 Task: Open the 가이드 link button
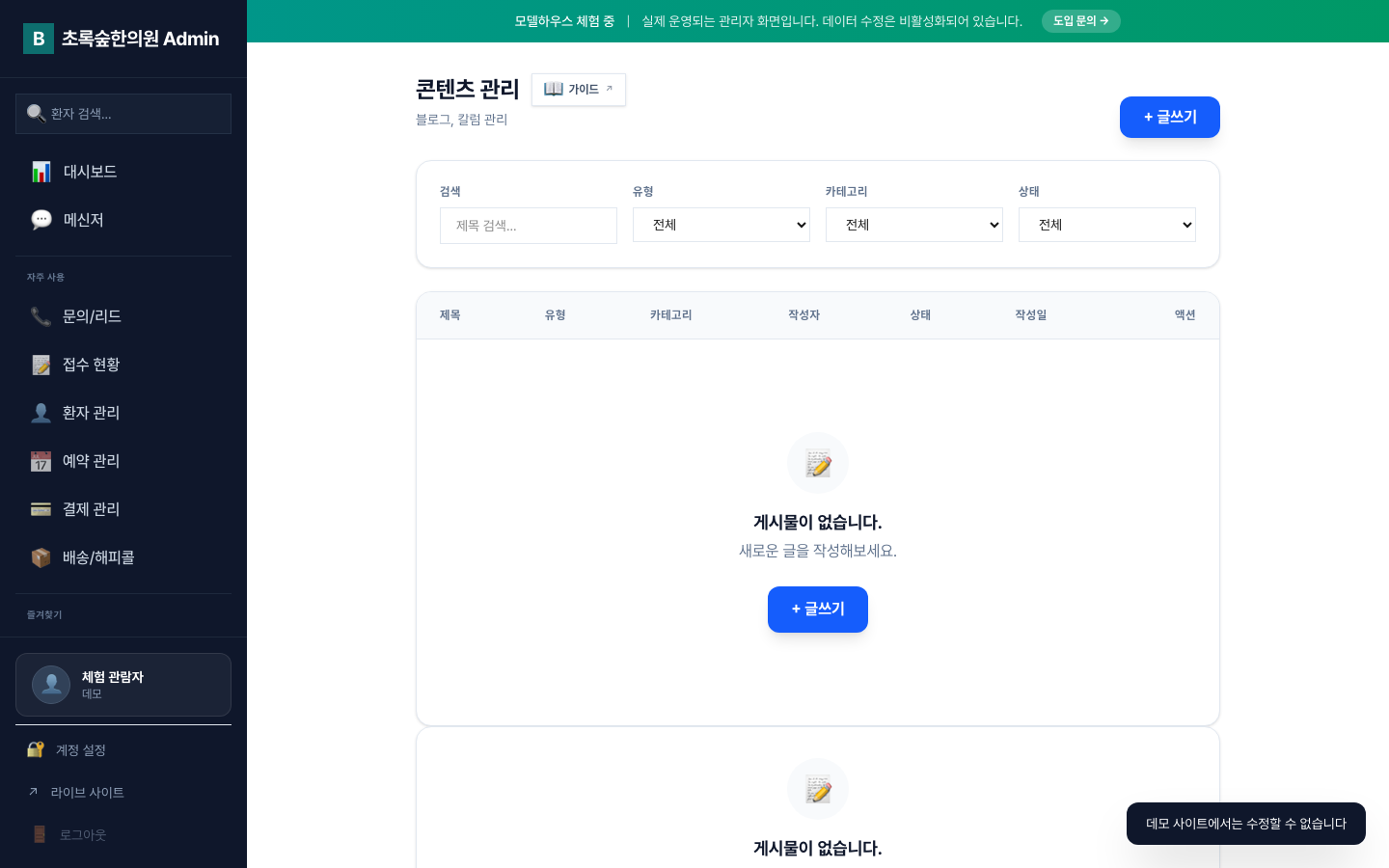(579, 90)
